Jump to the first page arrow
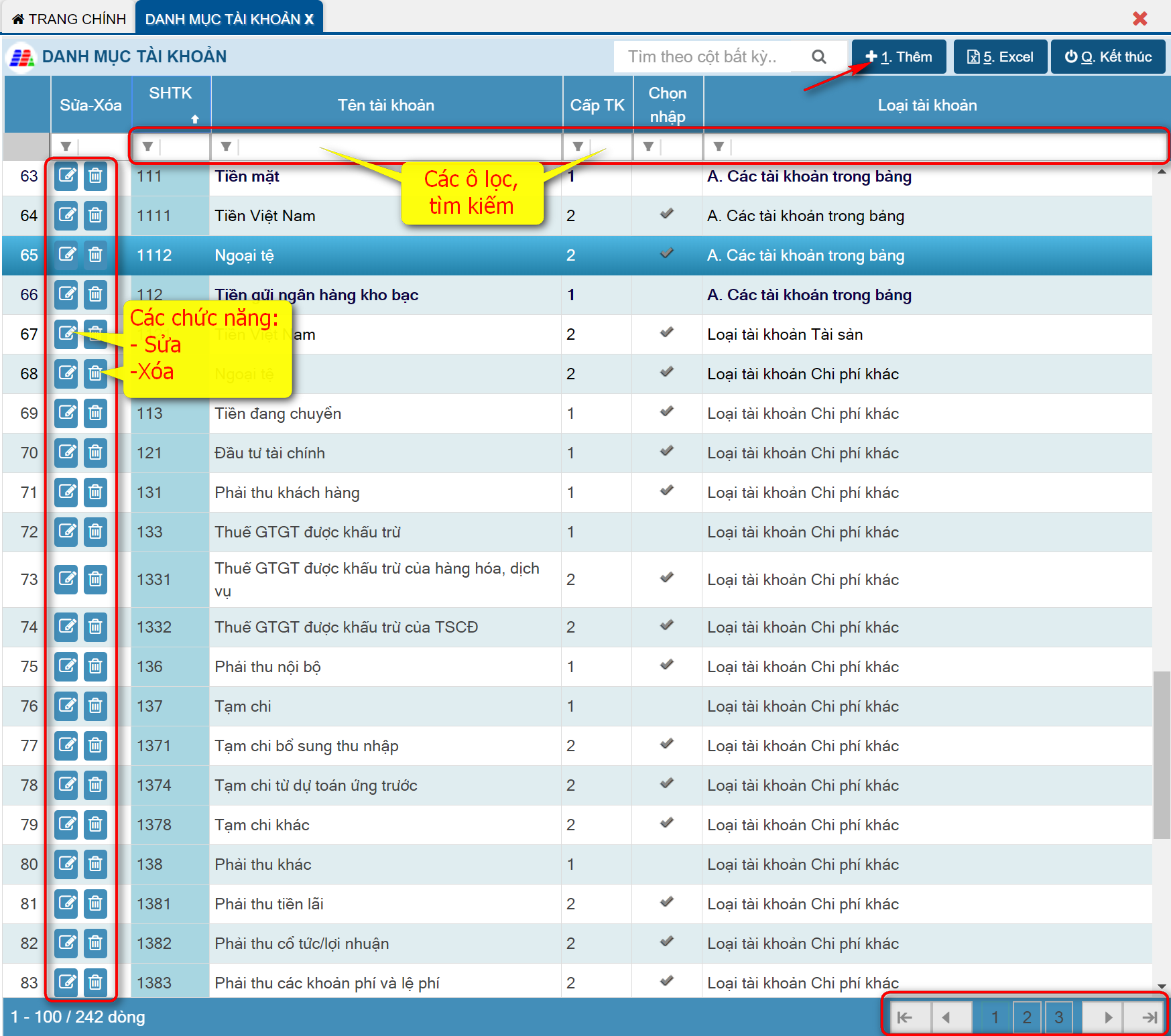This screenshot has height=1036, width=1171. [905, 1017]
